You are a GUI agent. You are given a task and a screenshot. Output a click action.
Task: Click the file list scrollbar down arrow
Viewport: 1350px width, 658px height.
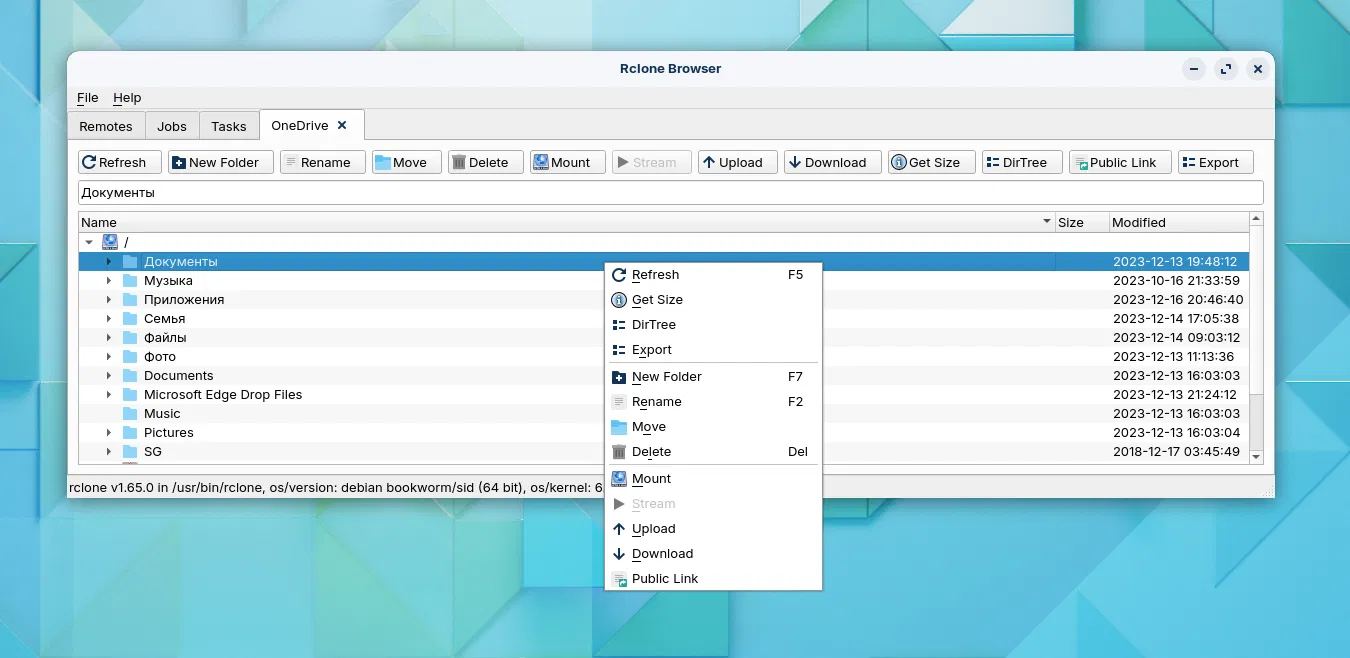coord(1257,457)
